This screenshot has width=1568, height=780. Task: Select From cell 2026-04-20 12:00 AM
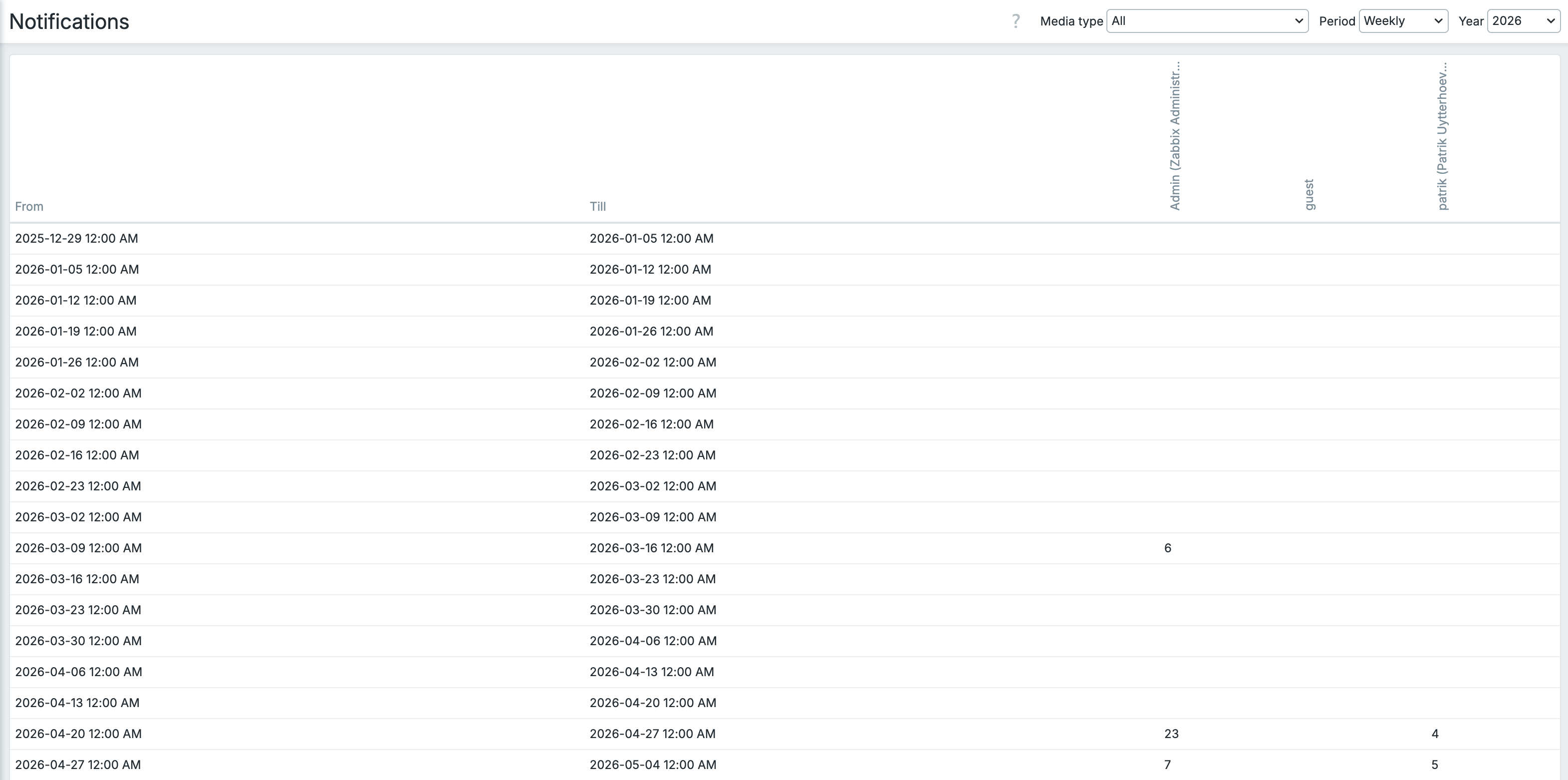[78, 735]
